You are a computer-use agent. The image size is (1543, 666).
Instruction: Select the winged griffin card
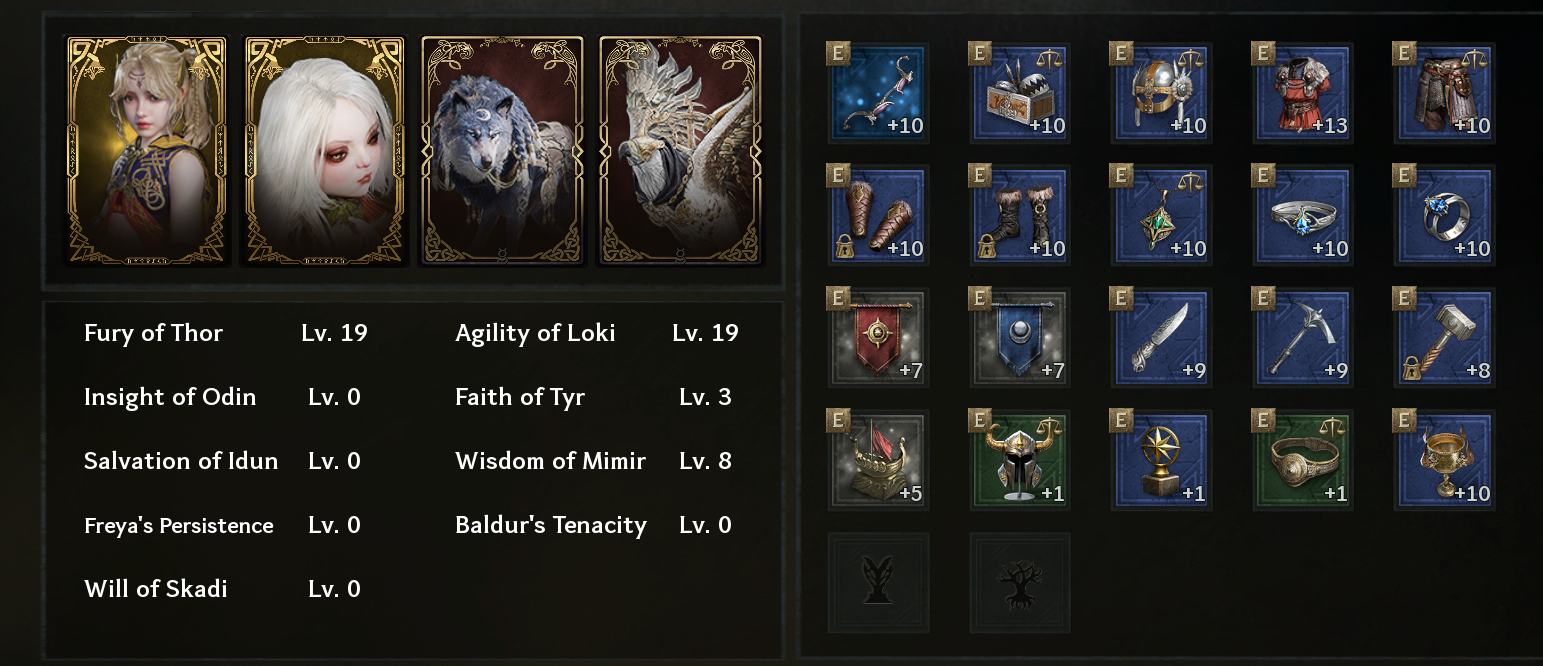(x=680, y=150)
